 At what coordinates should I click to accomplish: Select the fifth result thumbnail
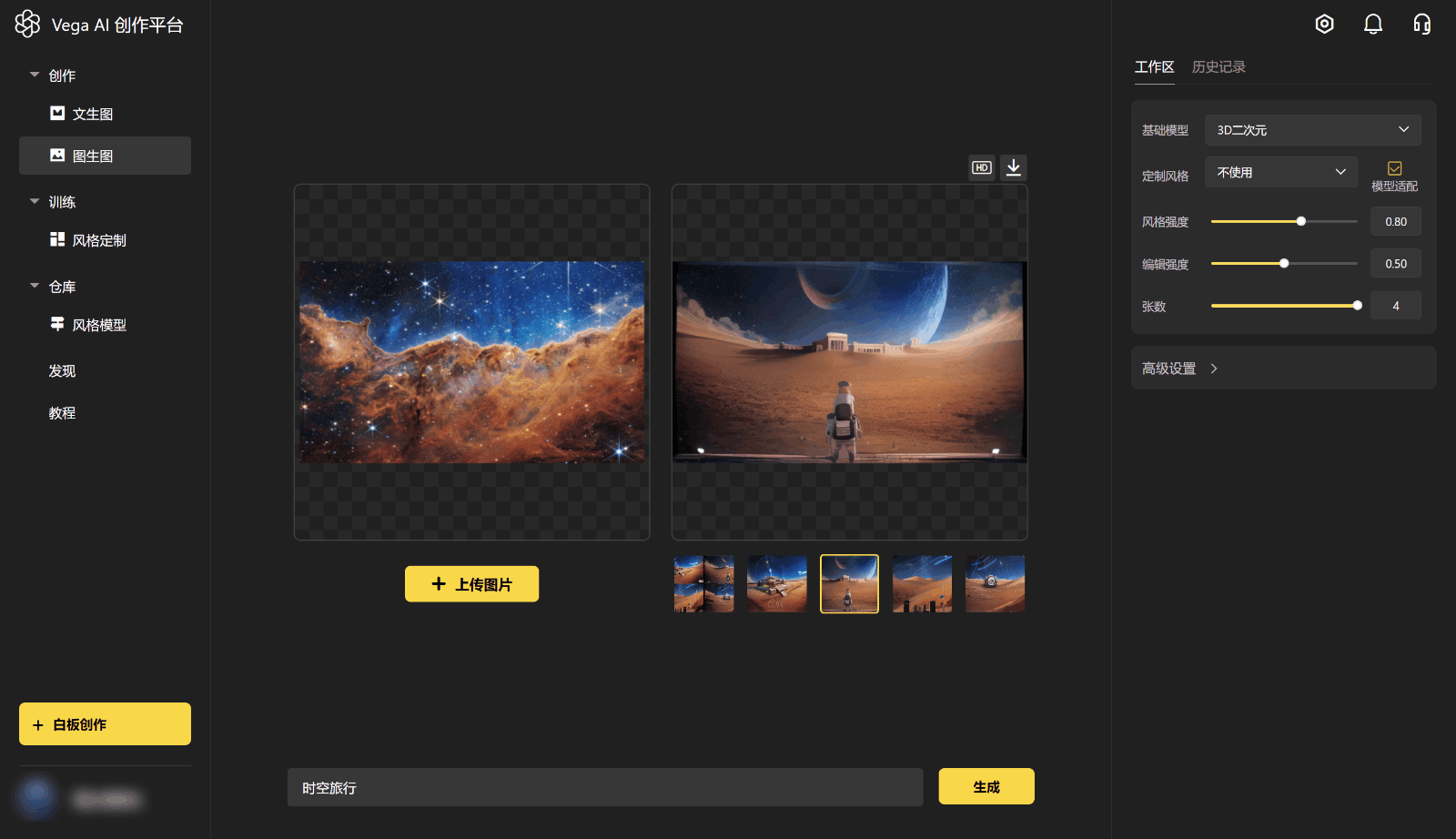click(x=995, y=584)
